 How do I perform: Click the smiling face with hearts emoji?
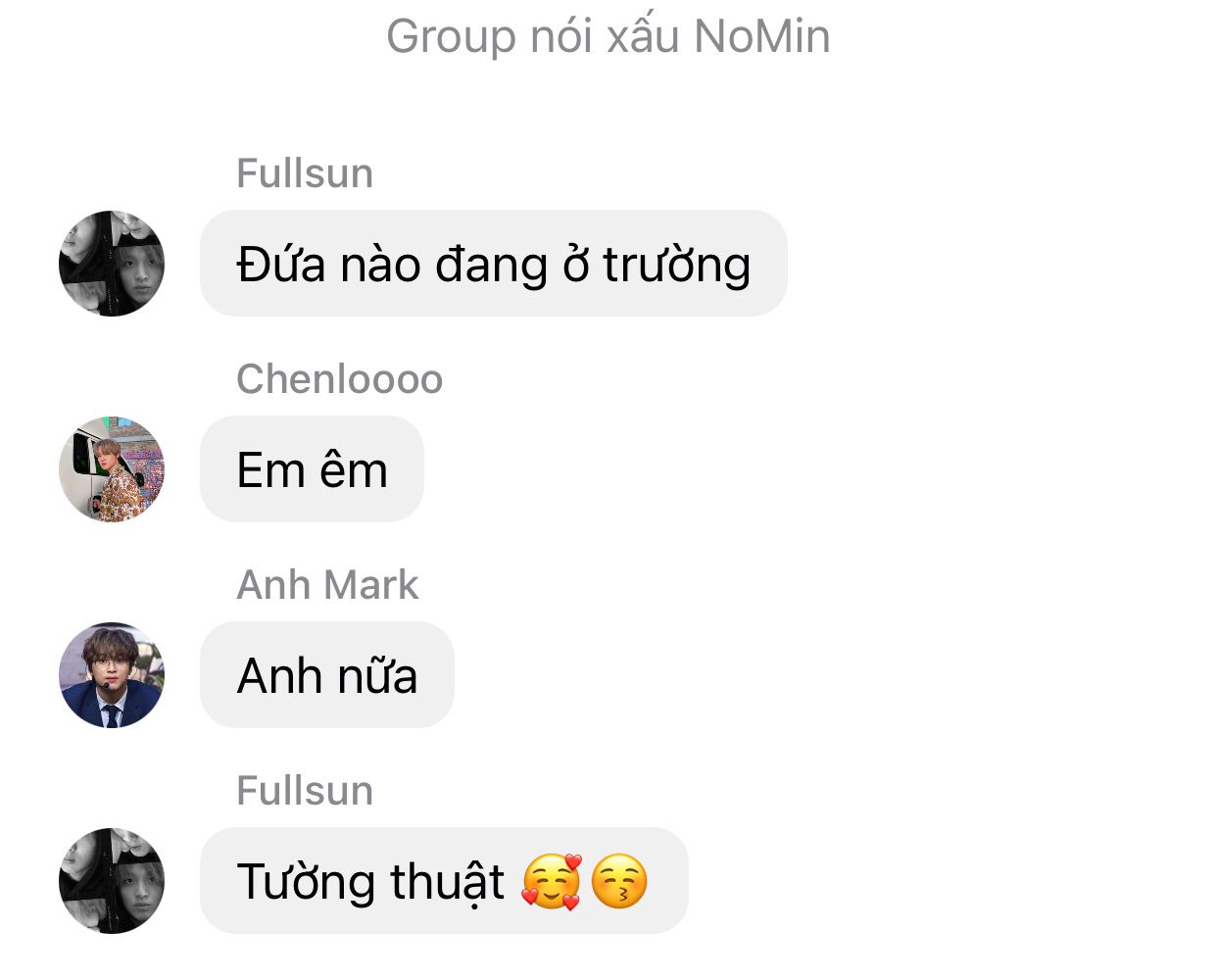pos(552,881)
